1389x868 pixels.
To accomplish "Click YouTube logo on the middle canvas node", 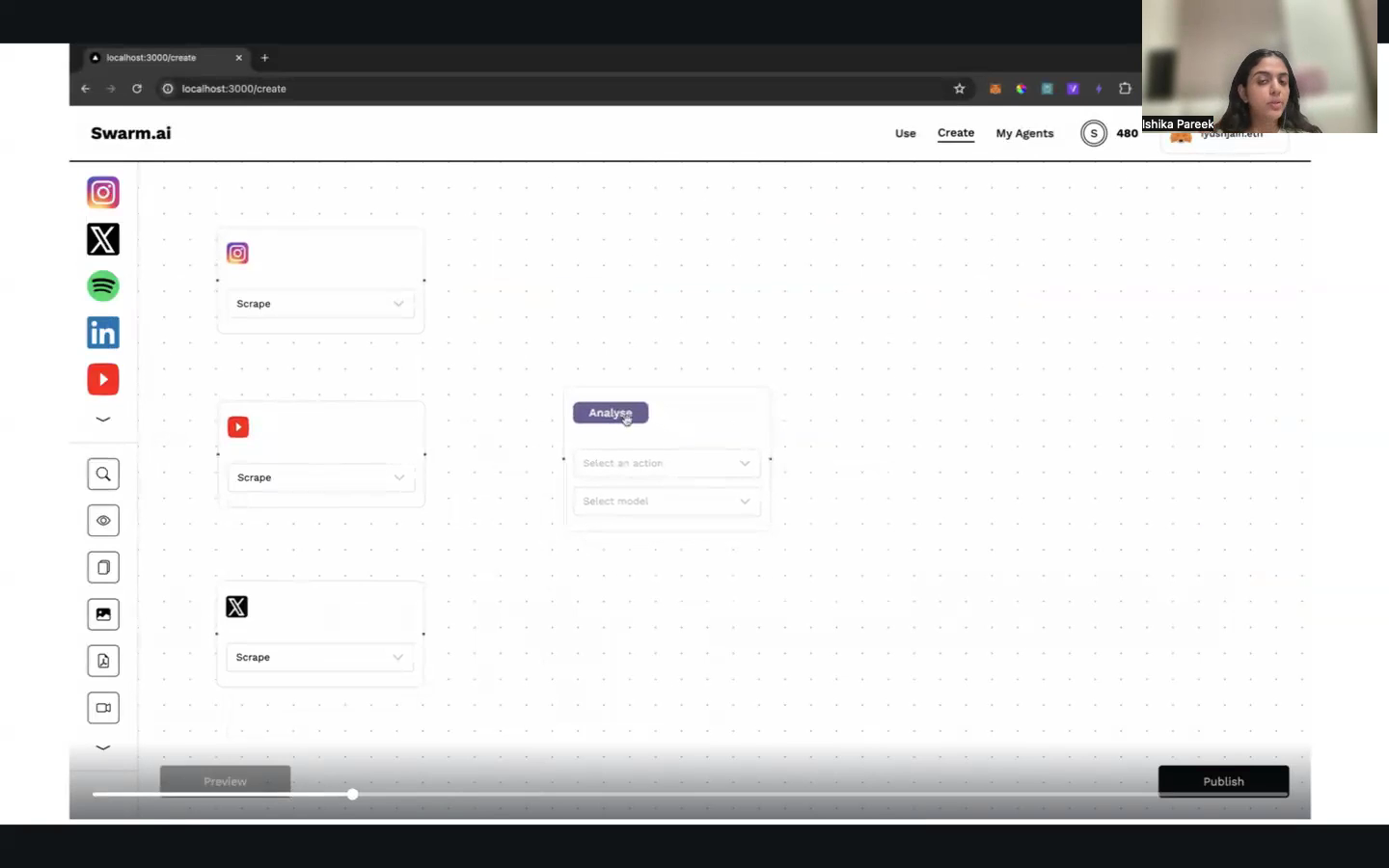I will (x=238, y=426).
